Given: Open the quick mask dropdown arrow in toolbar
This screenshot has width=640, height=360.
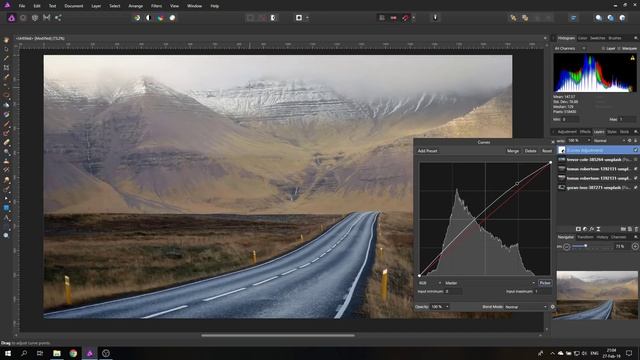Looking at the screenshot, I should (x=307, y=18).
